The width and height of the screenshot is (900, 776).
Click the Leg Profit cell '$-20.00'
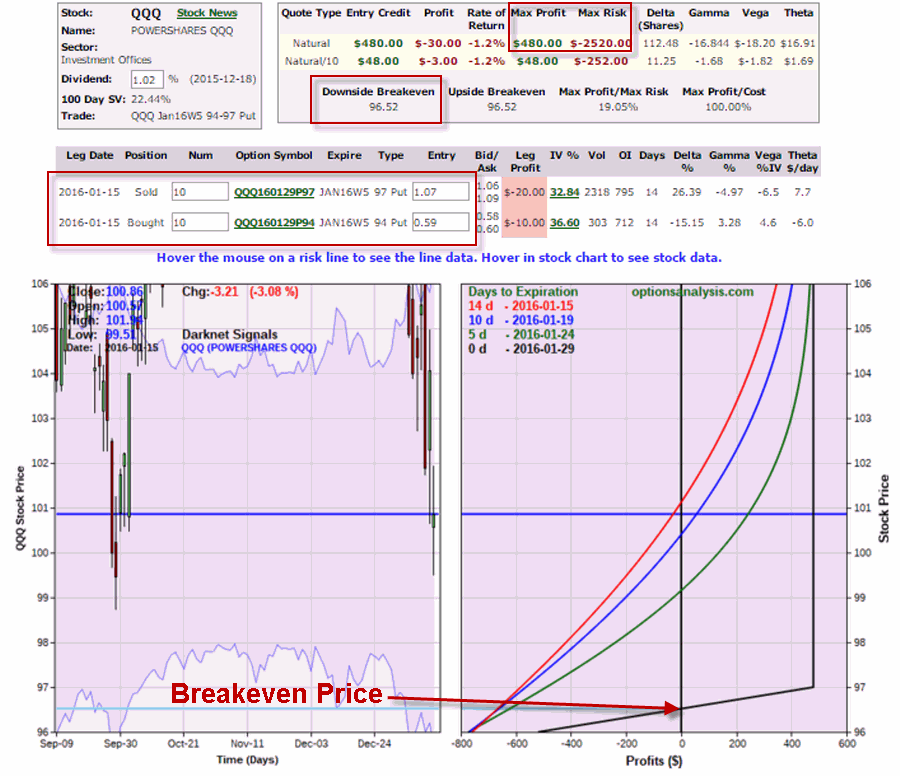524,192
